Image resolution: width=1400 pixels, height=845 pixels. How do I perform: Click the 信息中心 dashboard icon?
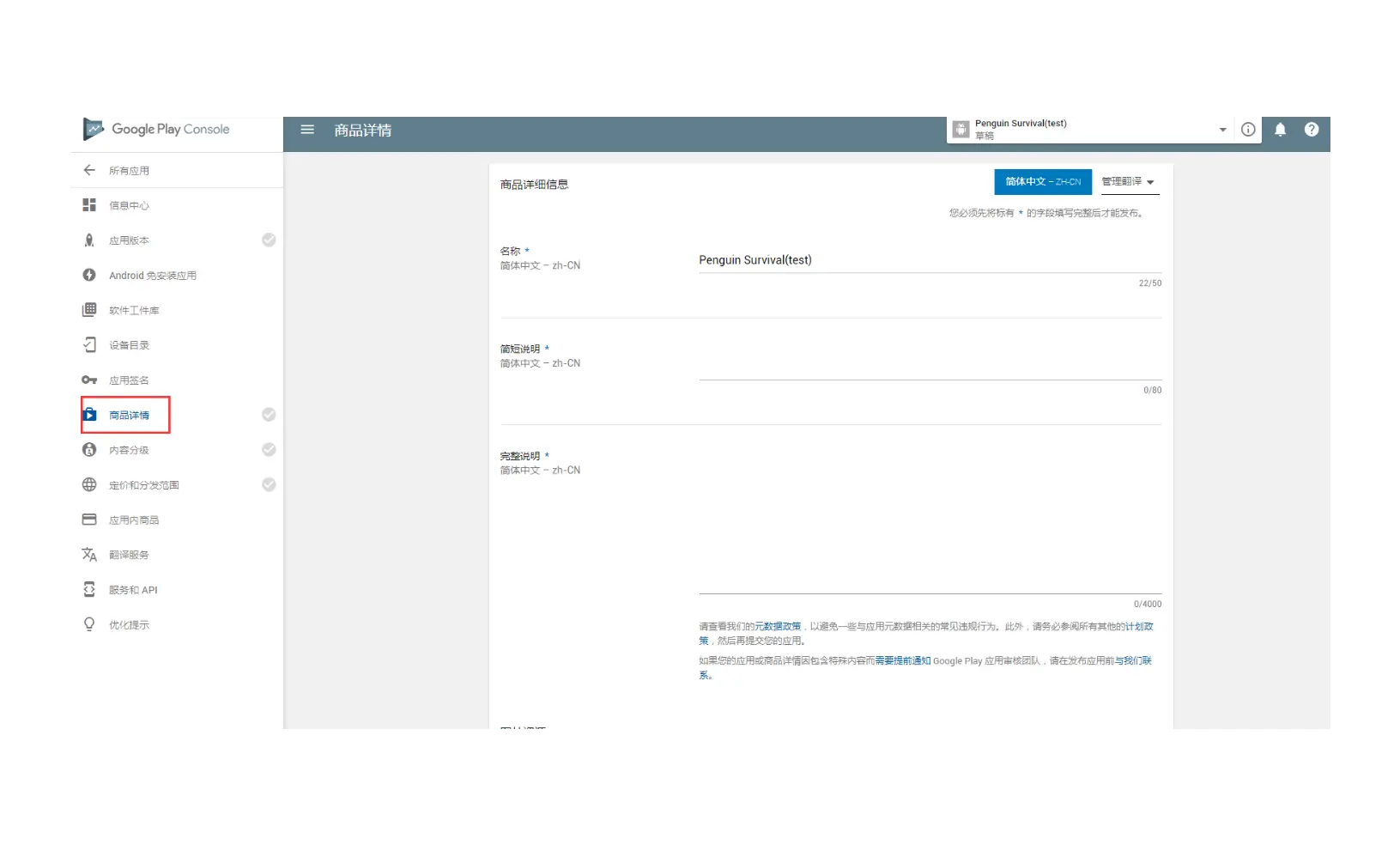point(89,205)
